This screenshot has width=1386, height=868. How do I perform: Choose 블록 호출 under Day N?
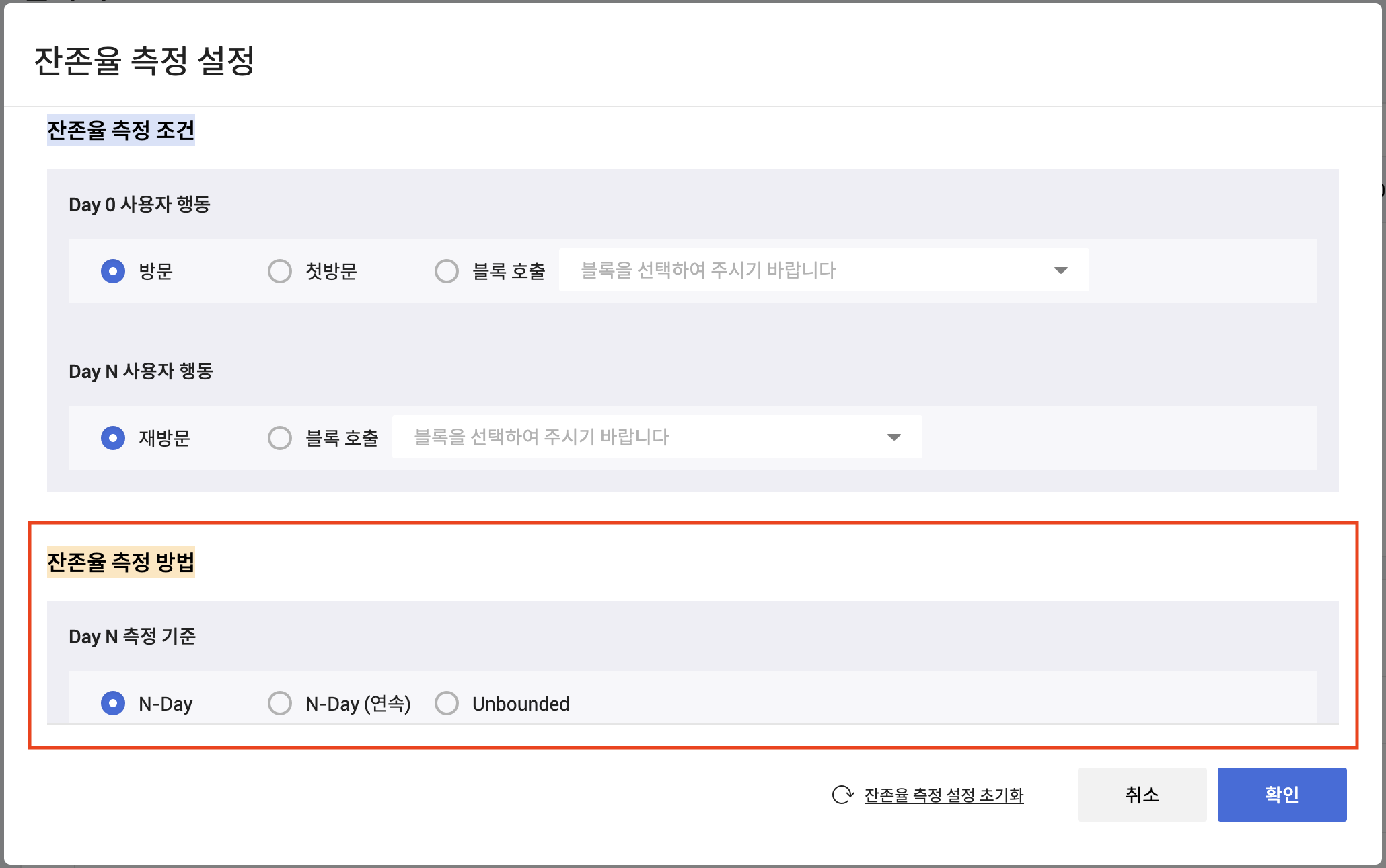280,438
